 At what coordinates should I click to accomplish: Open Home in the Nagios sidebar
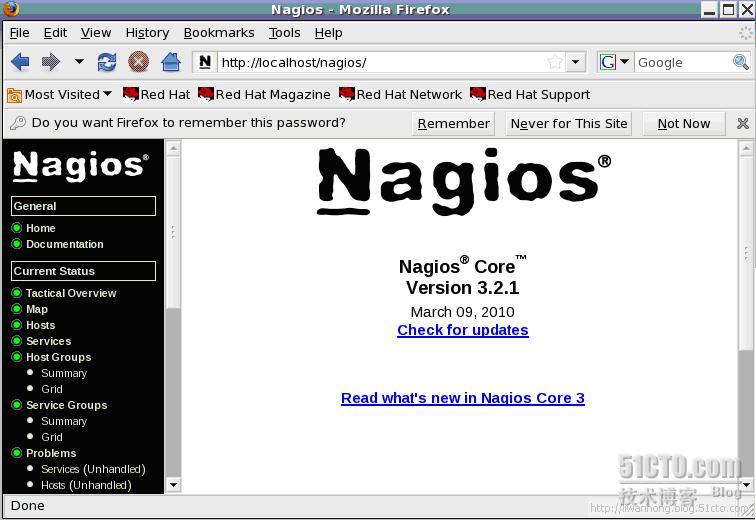coord(40,228)
